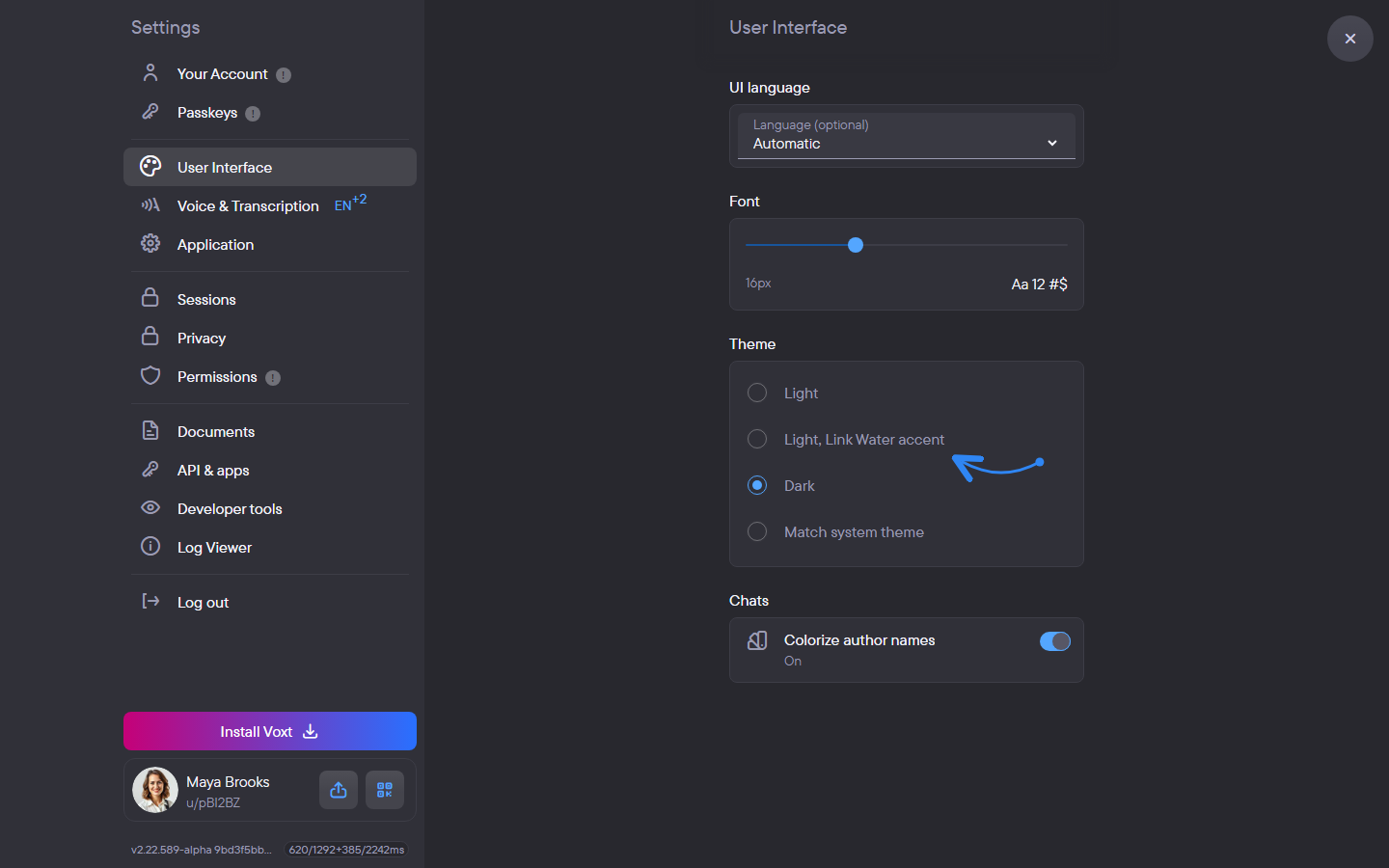Click the alert badge next to Your Account
1389x868 pixels.
coord(284,75)
